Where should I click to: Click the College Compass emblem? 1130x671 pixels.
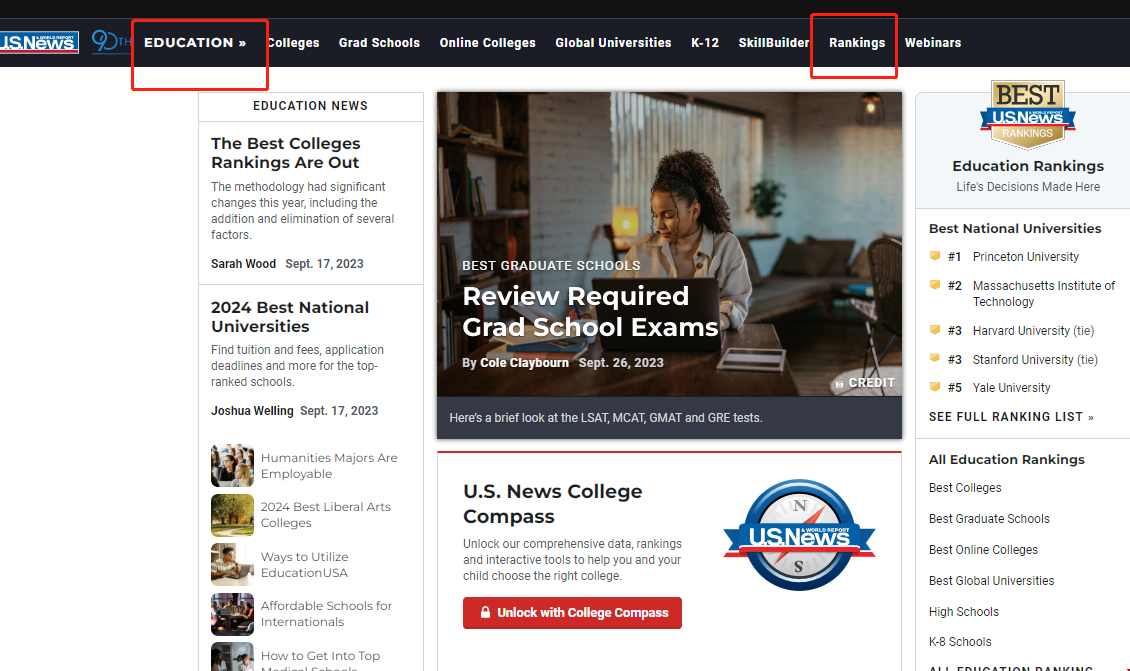point(799,535)
